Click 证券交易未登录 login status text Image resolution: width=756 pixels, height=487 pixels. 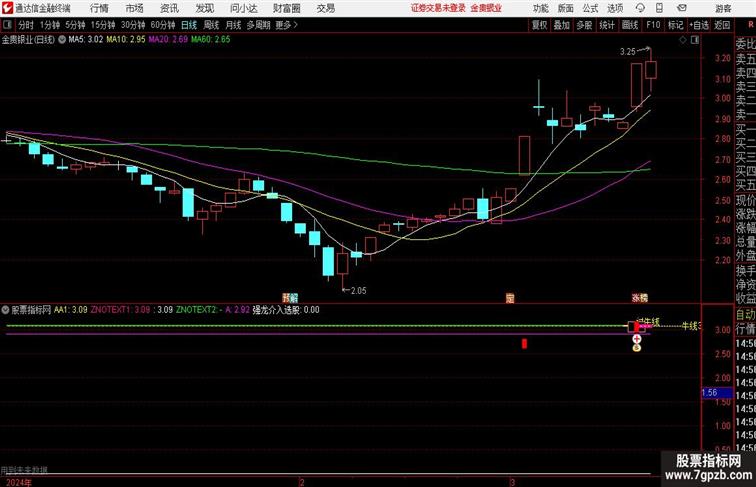(438, 8)
